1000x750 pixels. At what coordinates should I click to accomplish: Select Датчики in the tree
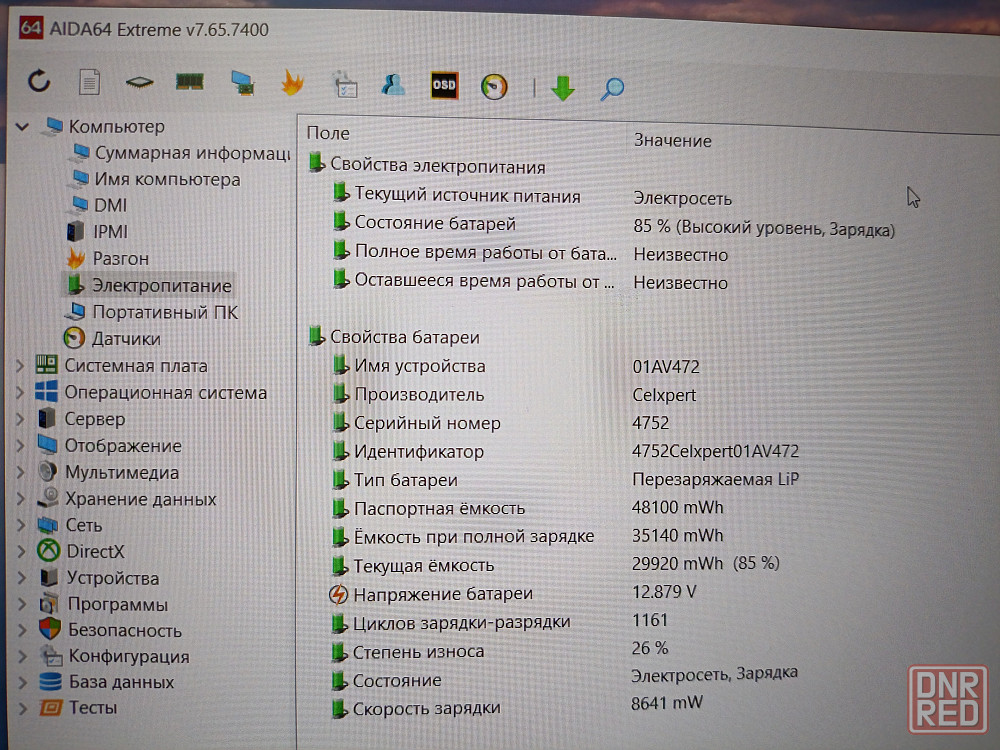click(126, 339)
